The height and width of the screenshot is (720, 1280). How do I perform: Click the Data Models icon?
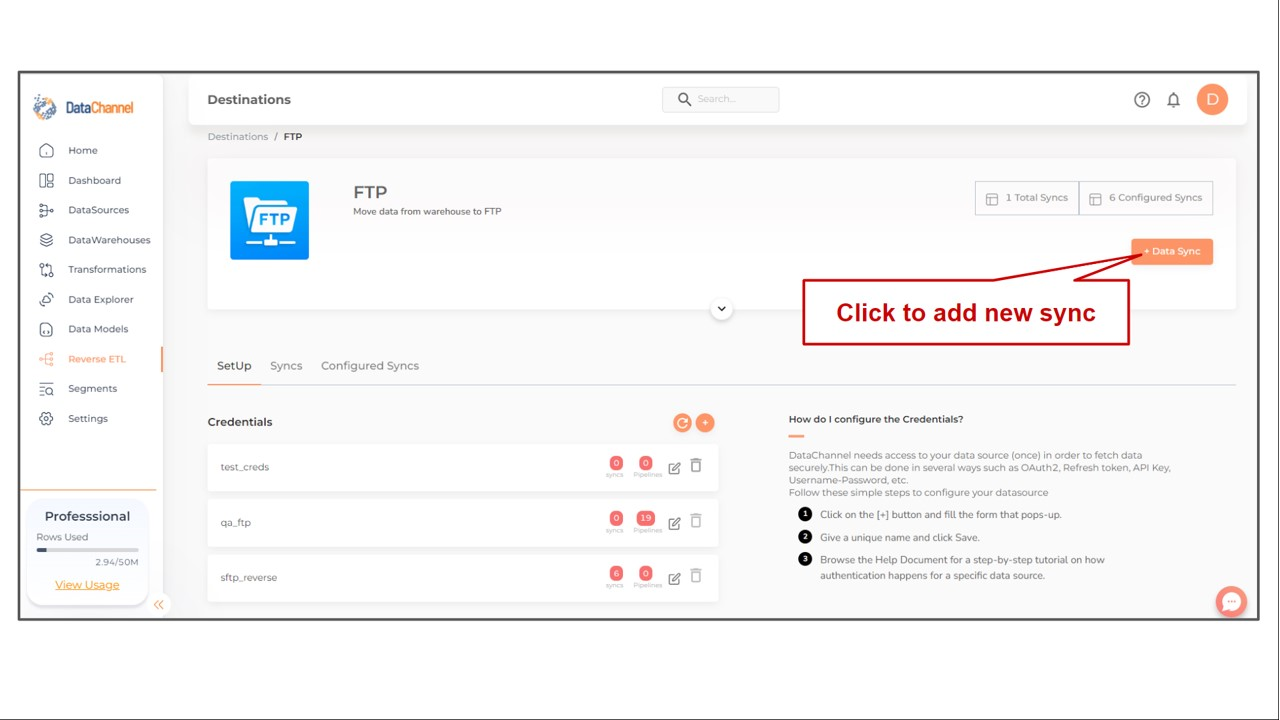46,329
